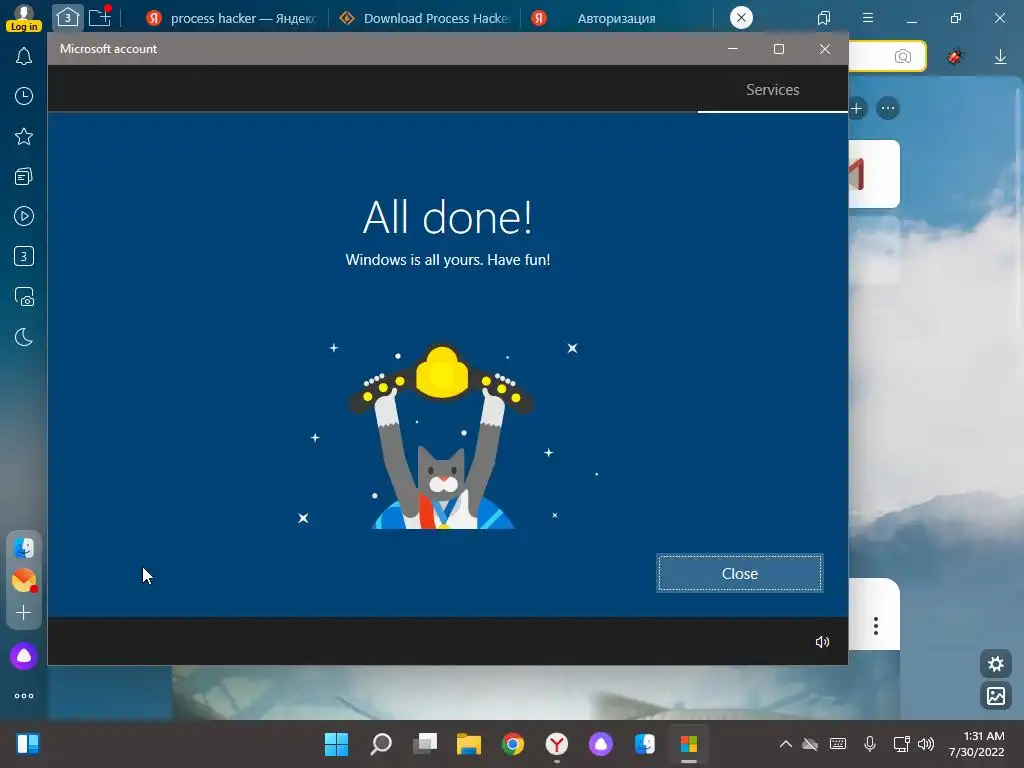Open the browser bookmarks manager icon

[x=824, y=18]
